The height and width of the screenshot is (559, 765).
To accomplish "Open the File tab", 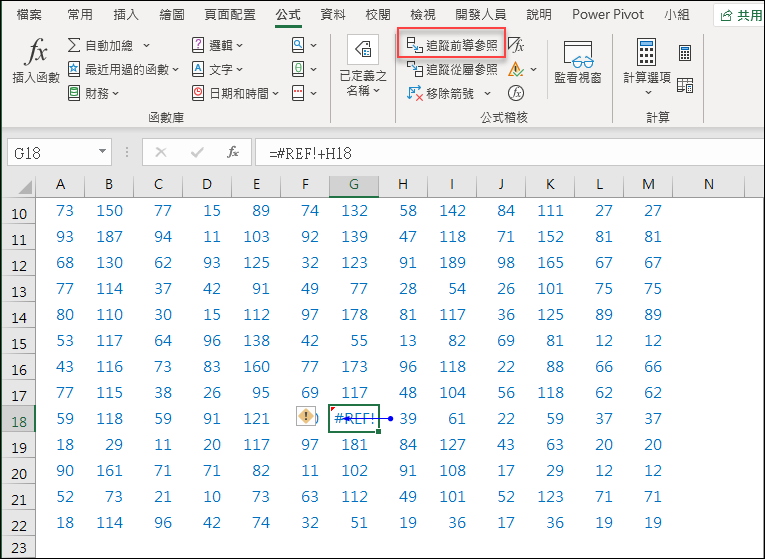I will pos(29,15).
